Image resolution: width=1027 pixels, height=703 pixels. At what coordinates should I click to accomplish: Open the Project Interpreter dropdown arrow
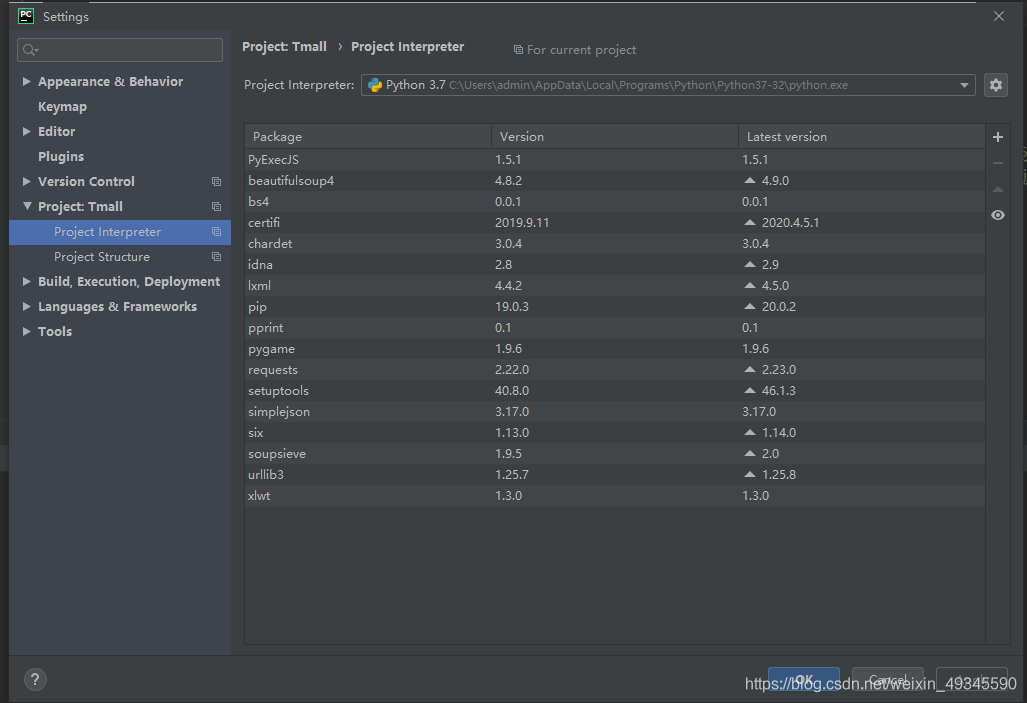(x=964, y=85)
